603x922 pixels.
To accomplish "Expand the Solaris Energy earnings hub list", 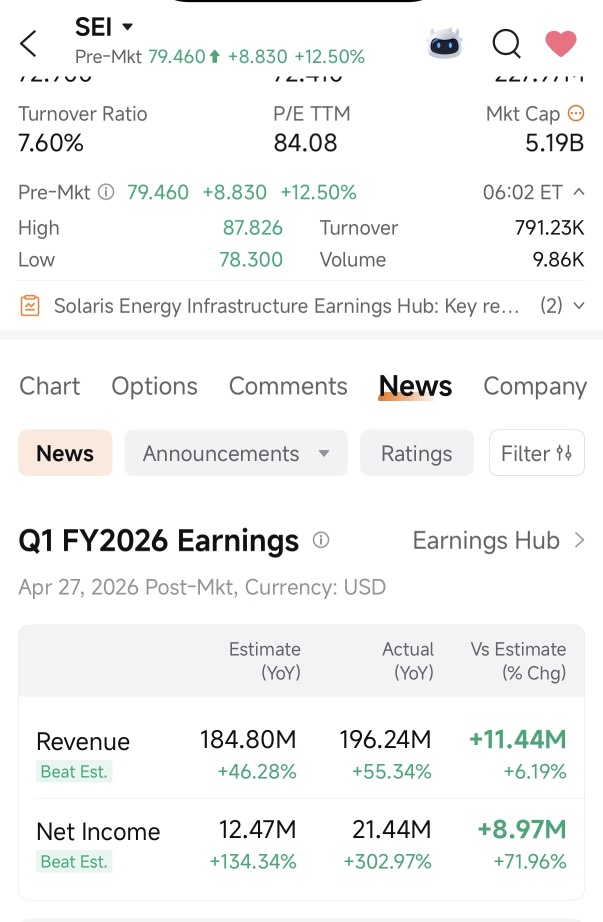I will click(579, 306).
